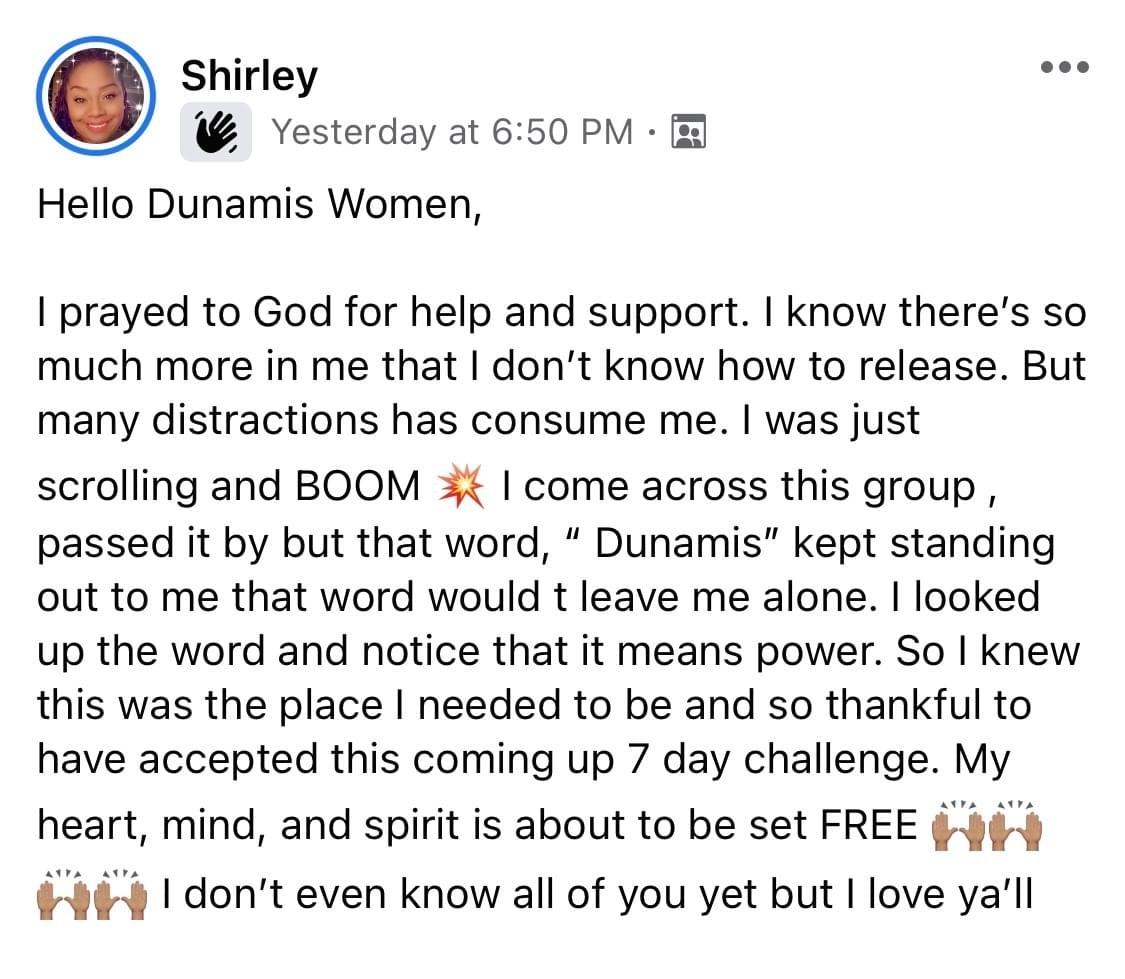Click the group members privacy icon

pos(688,131)
